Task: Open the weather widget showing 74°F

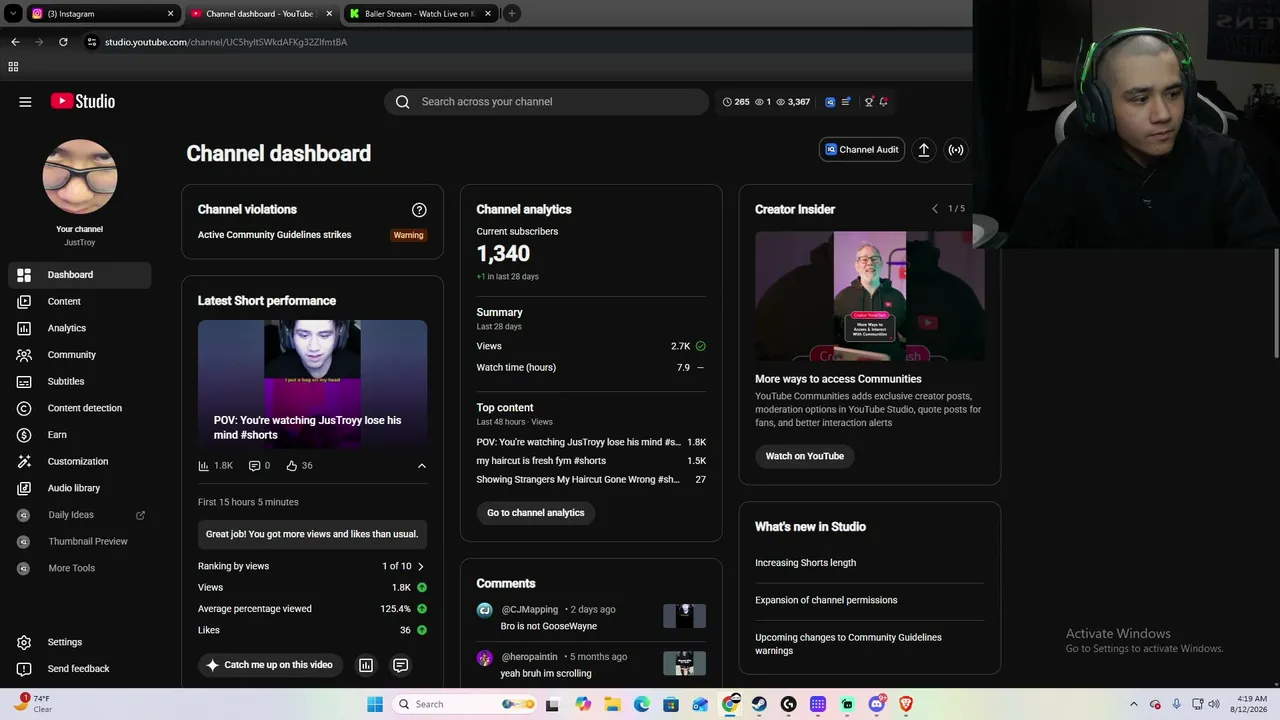Action: 34,703
